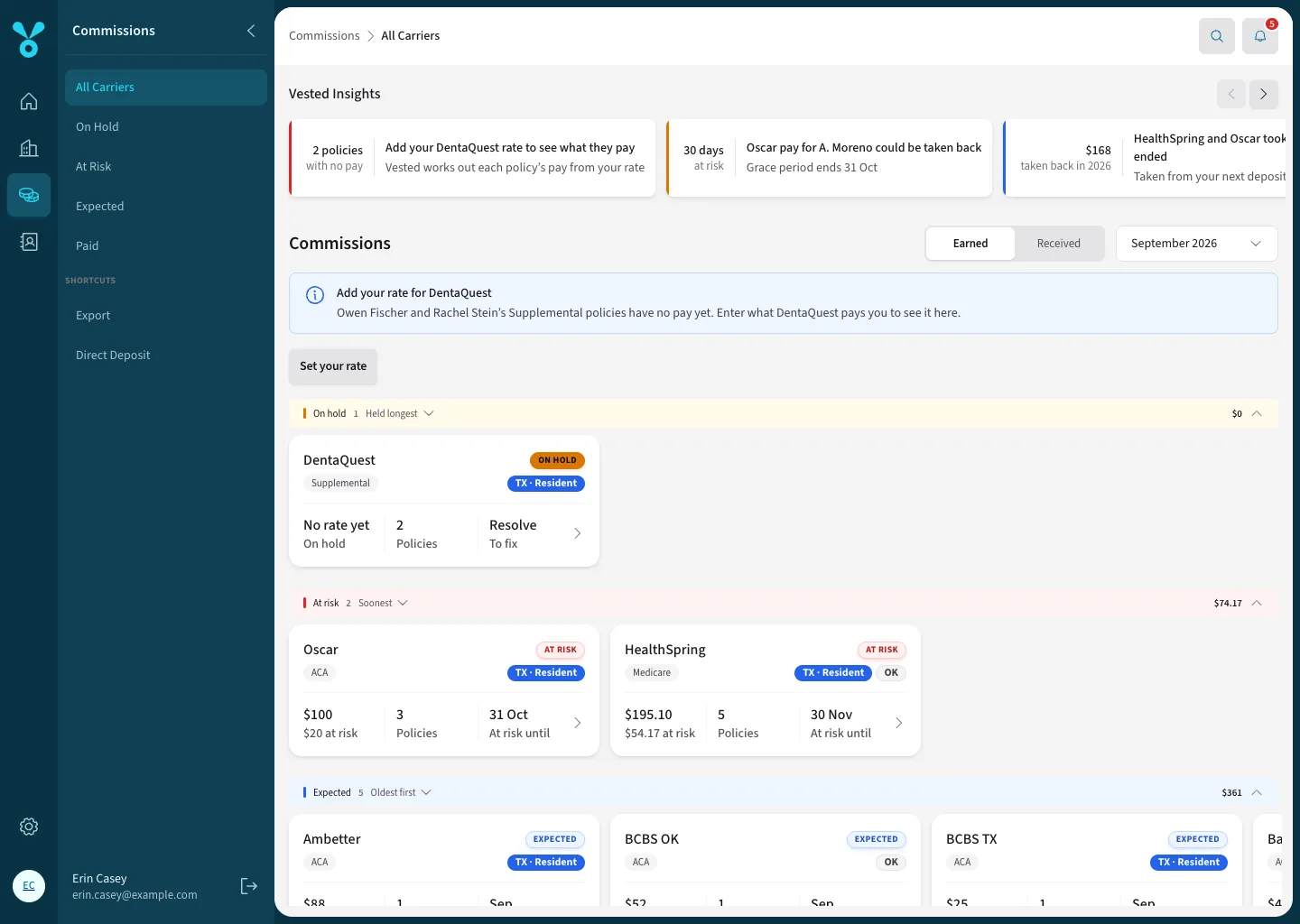Open the '30 days at risk' Oscar insight card
1300x924 pixels.
829,158
